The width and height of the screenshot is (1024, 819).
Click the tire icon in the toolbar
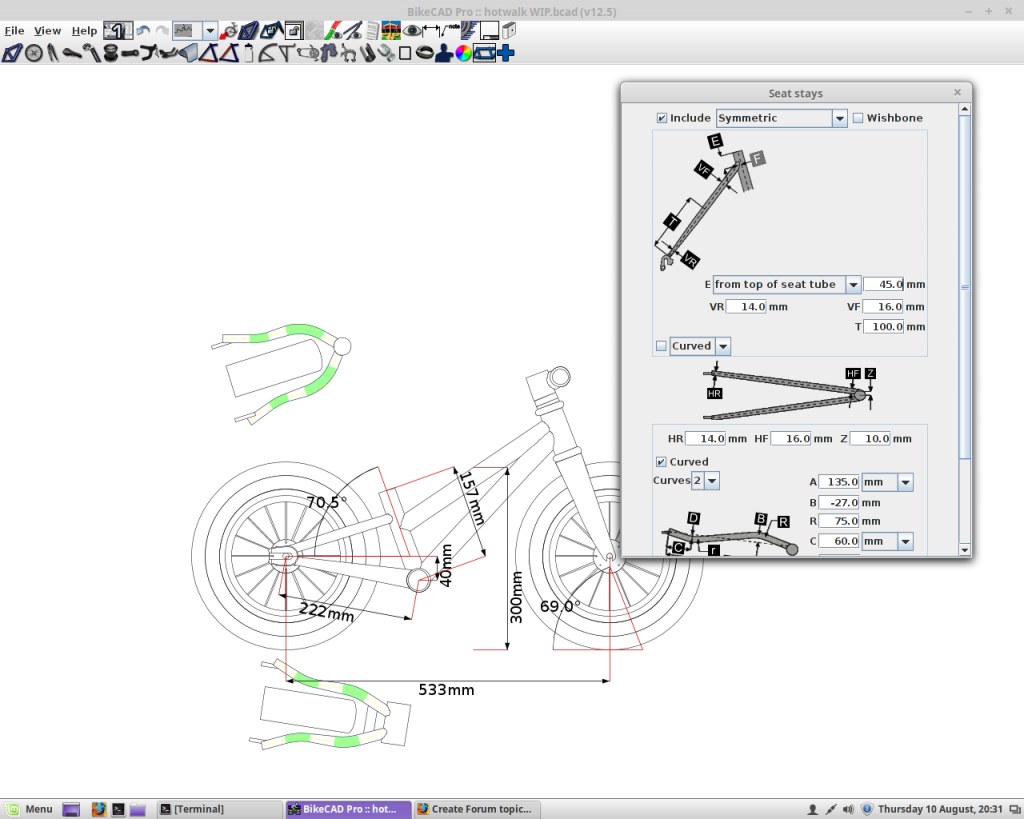(x=425, y=53)
